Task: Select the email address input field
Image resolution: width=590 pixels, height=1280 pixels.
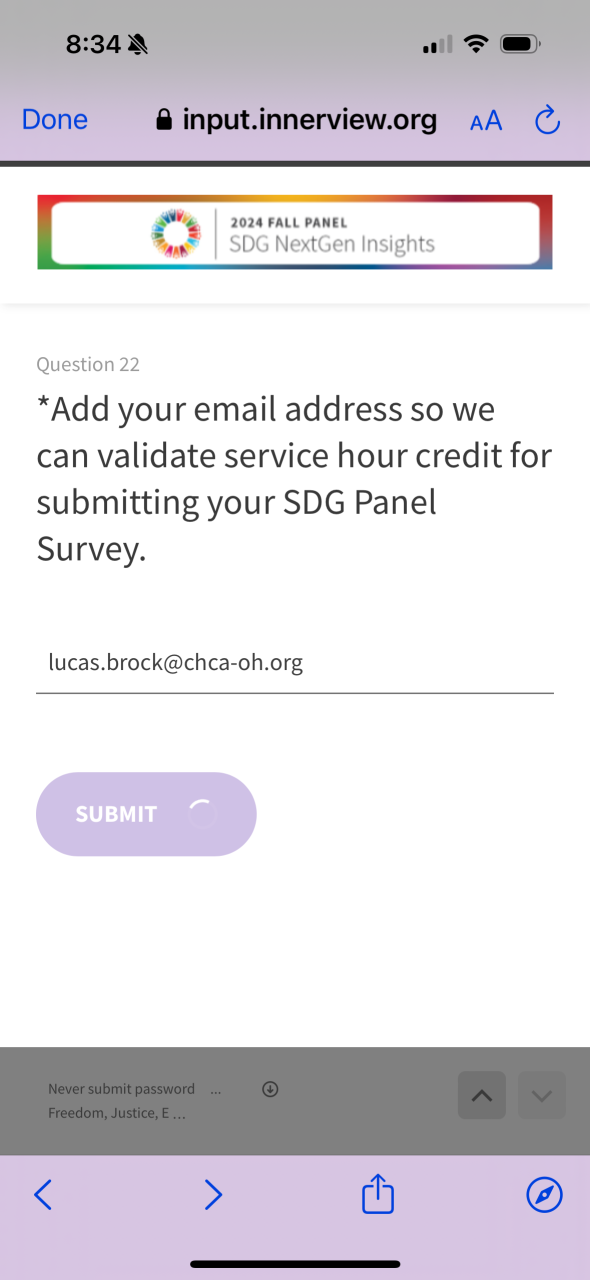Action: click(295, 662)
